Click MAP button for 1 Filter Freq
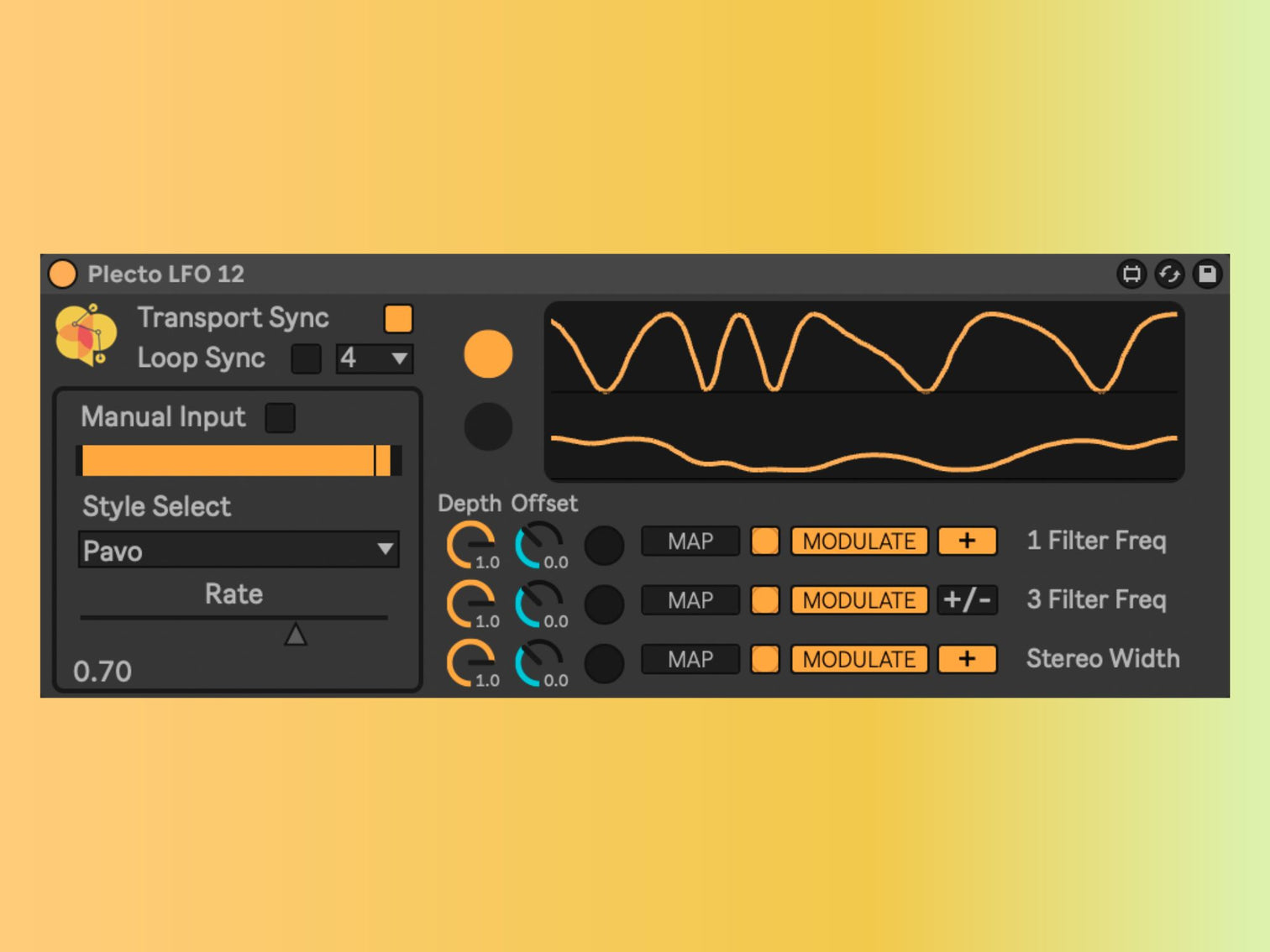 click(690, 541)
